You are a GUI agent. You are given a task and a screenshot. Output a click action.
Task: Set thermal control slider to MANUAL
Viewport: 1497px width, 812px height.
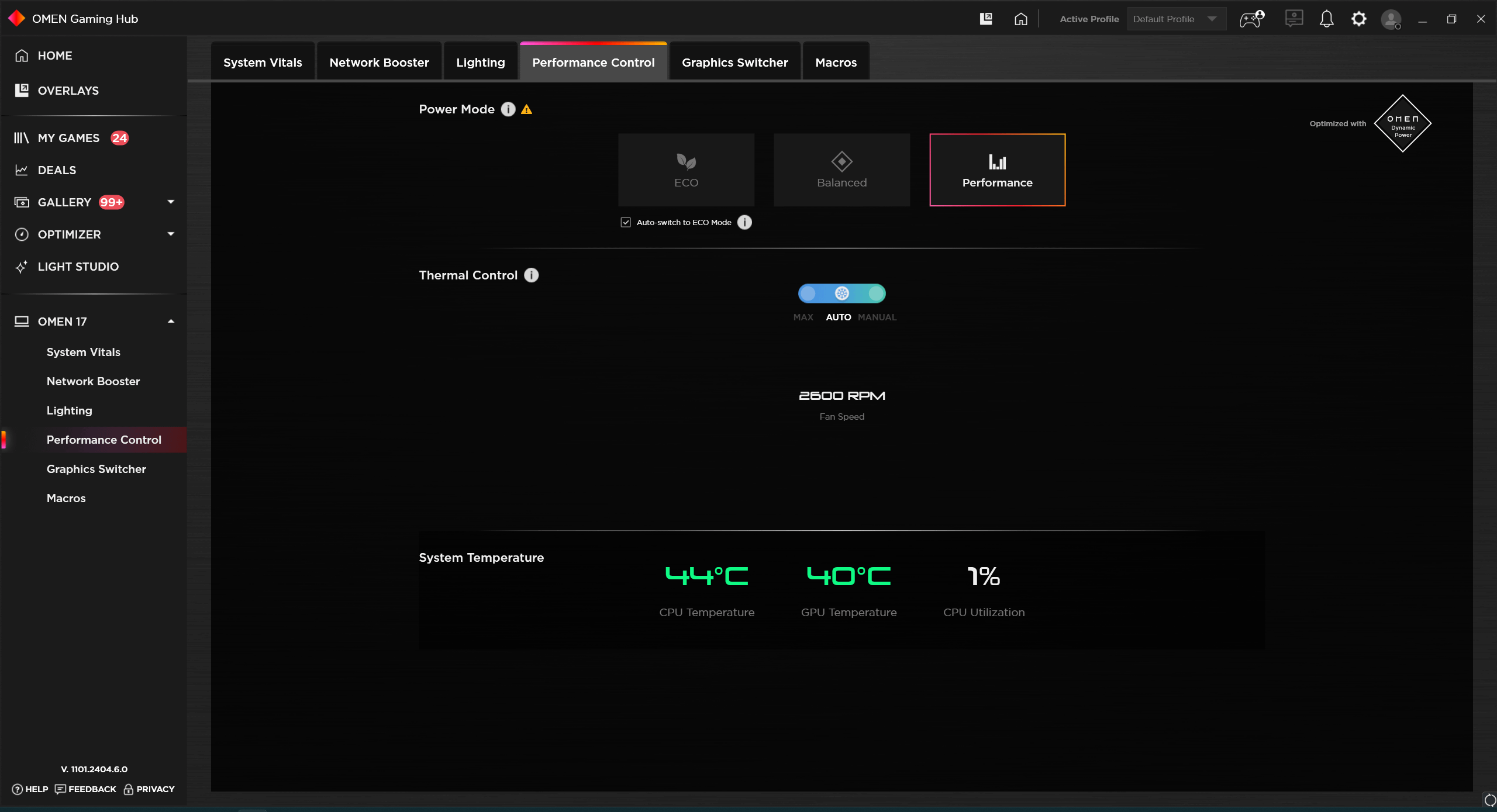tap(876, 293)
